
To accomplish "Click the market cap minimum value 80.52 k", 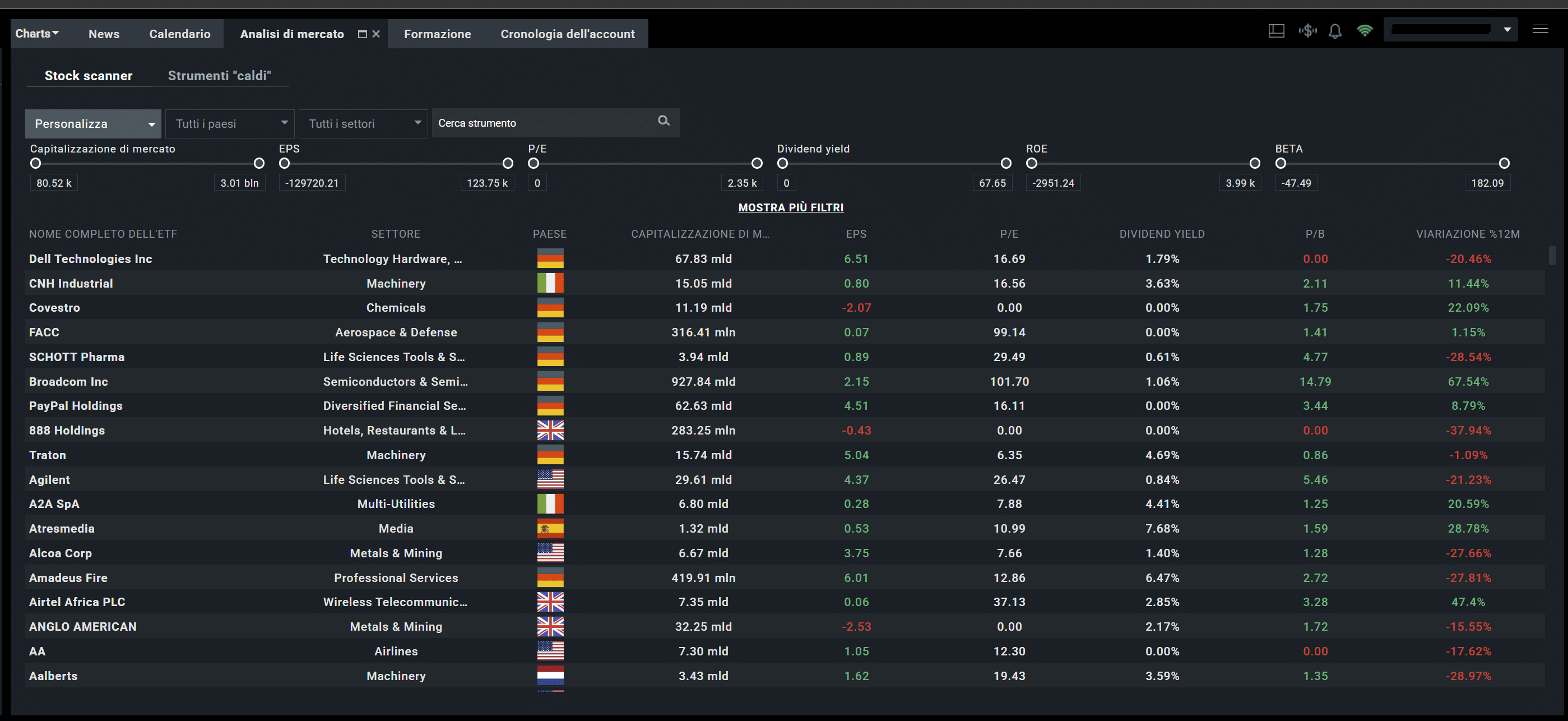I will [x=54, y=183].
